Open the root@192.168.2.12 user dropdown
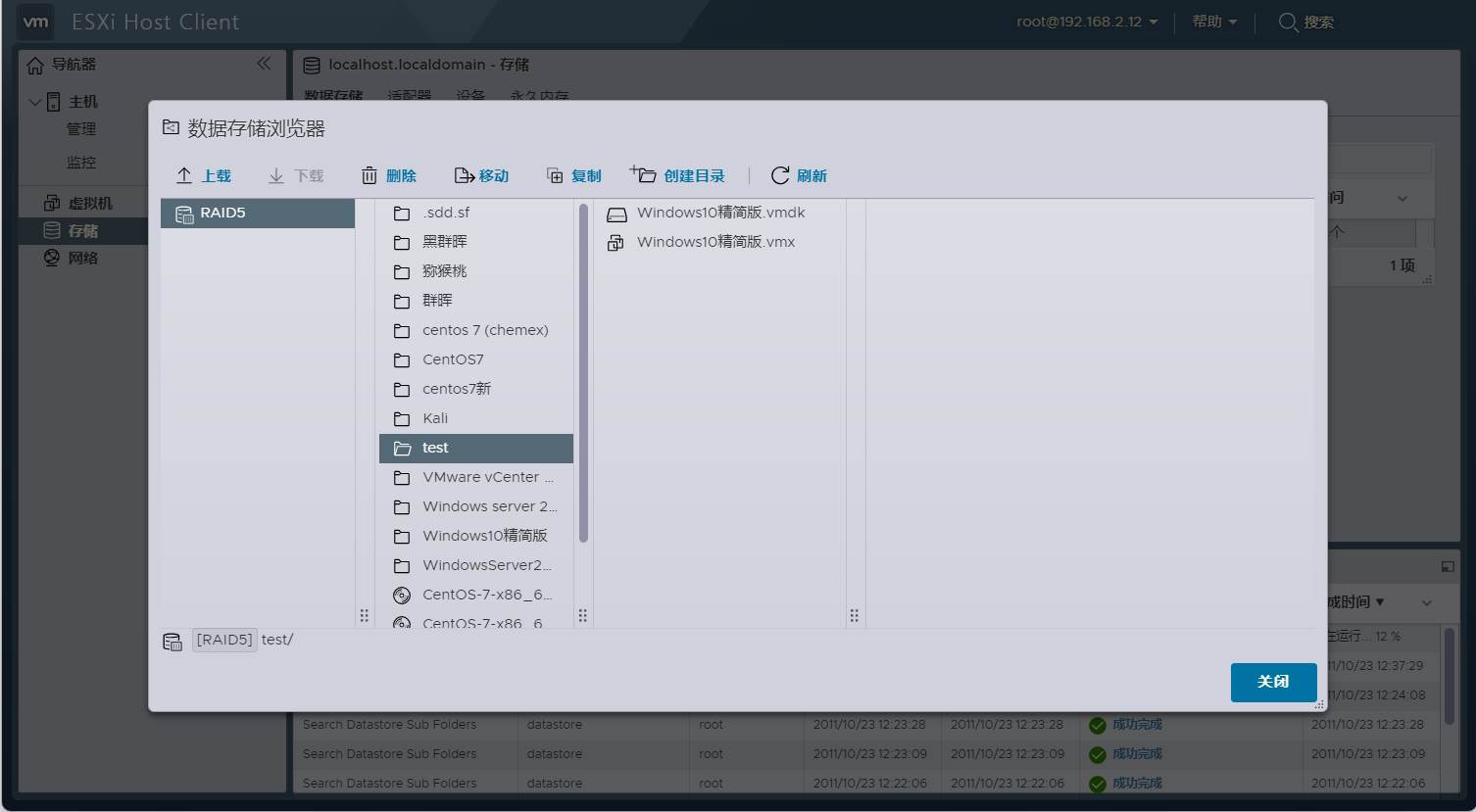Viewport: 1476px width, 812px height. click(1087, 22)
